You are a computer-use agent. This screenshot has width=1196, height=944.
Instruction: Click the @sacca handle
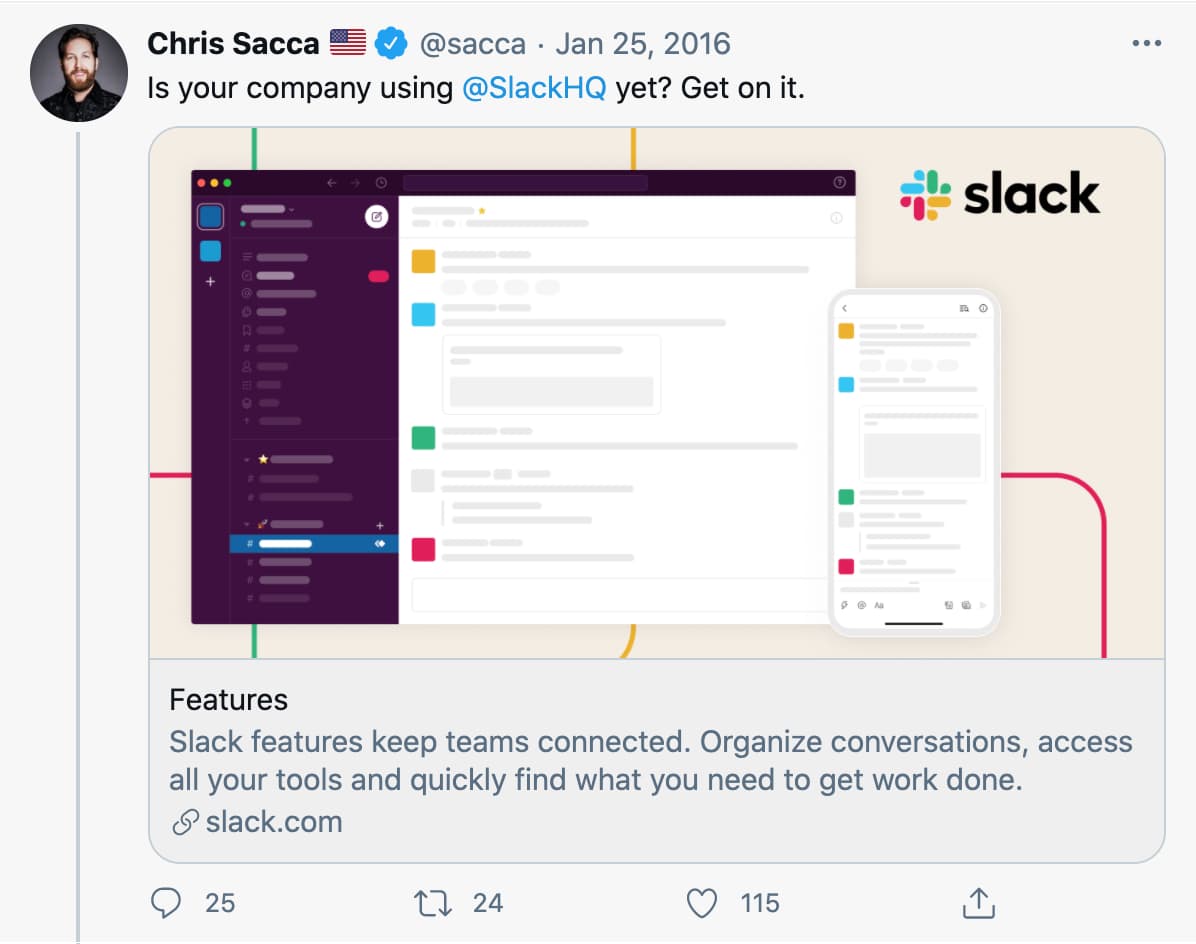473,44
